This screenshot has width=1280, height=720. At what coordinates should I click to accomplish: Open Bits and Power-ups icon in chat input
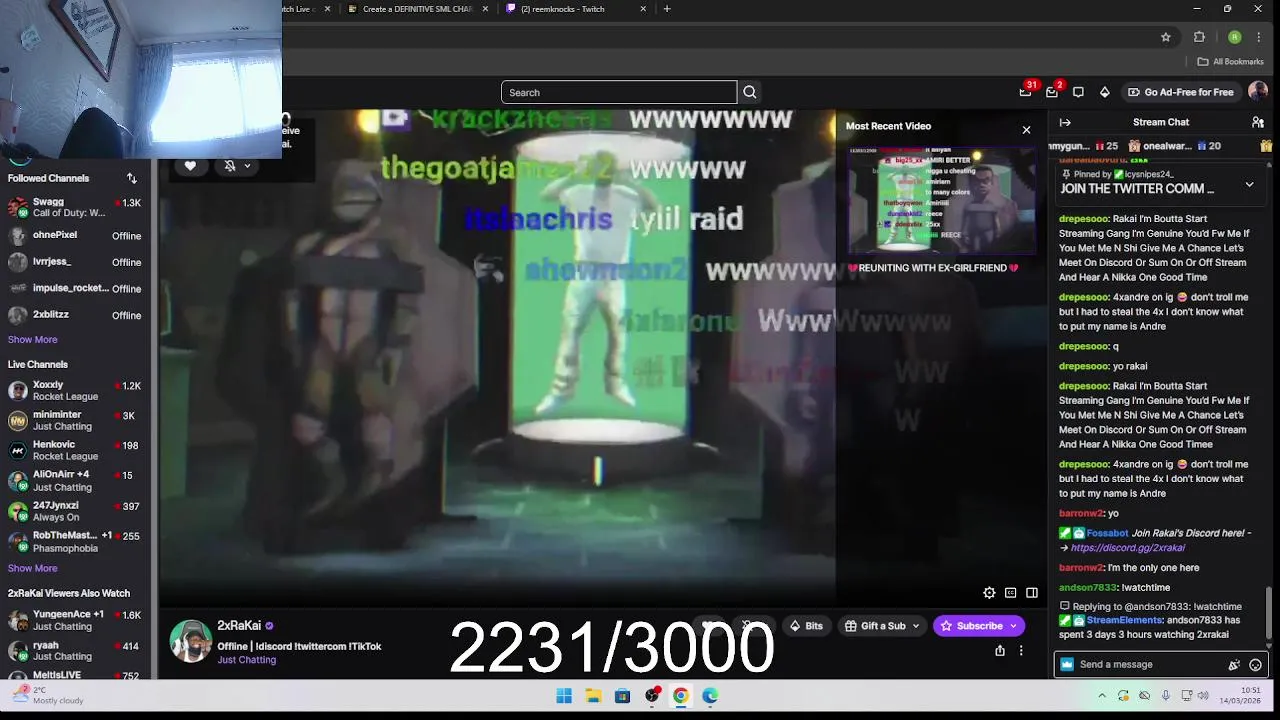click(1234, 665)
